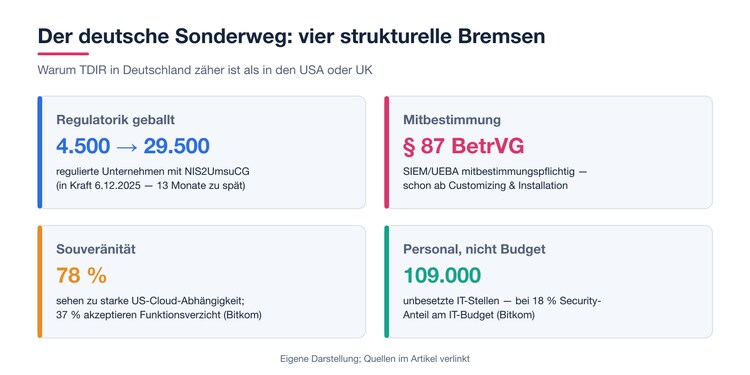Click the orange '78 %' figure

[81, 276]
